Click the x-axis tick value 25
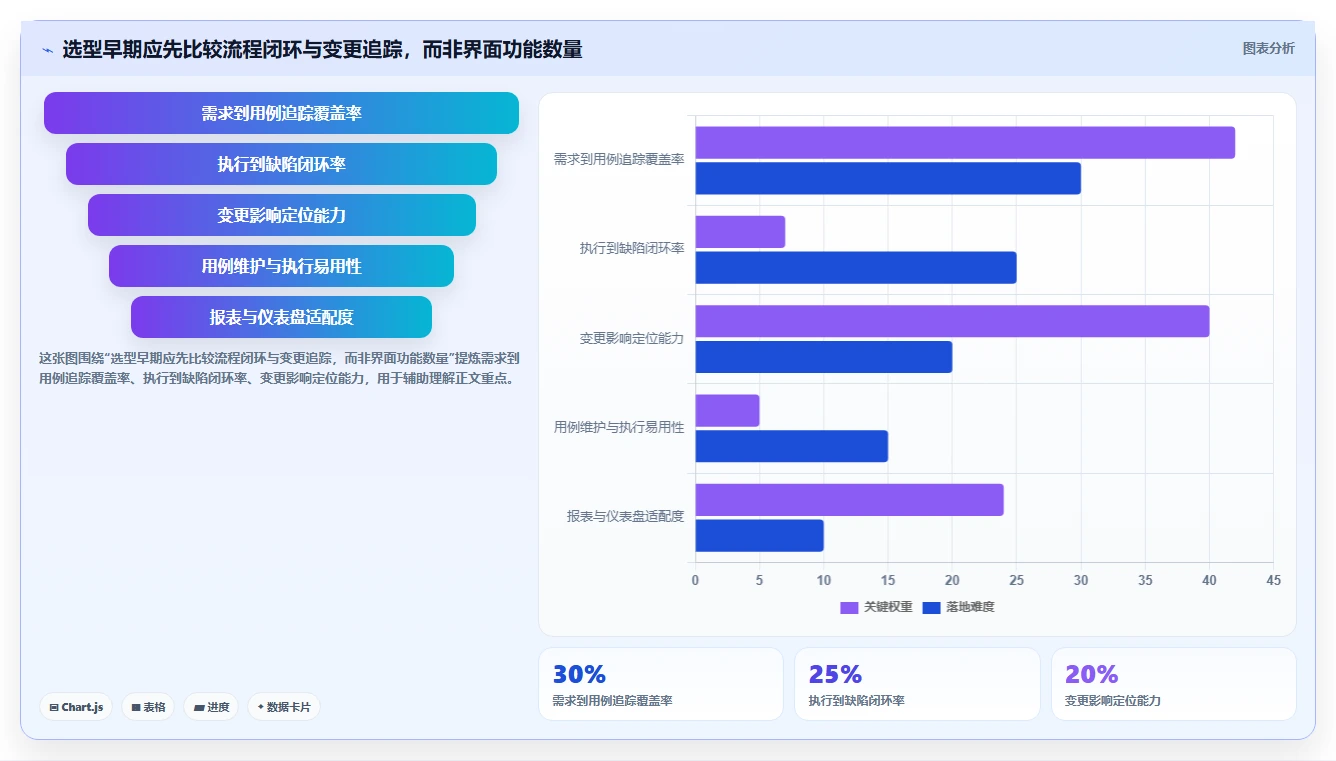 1017,580
